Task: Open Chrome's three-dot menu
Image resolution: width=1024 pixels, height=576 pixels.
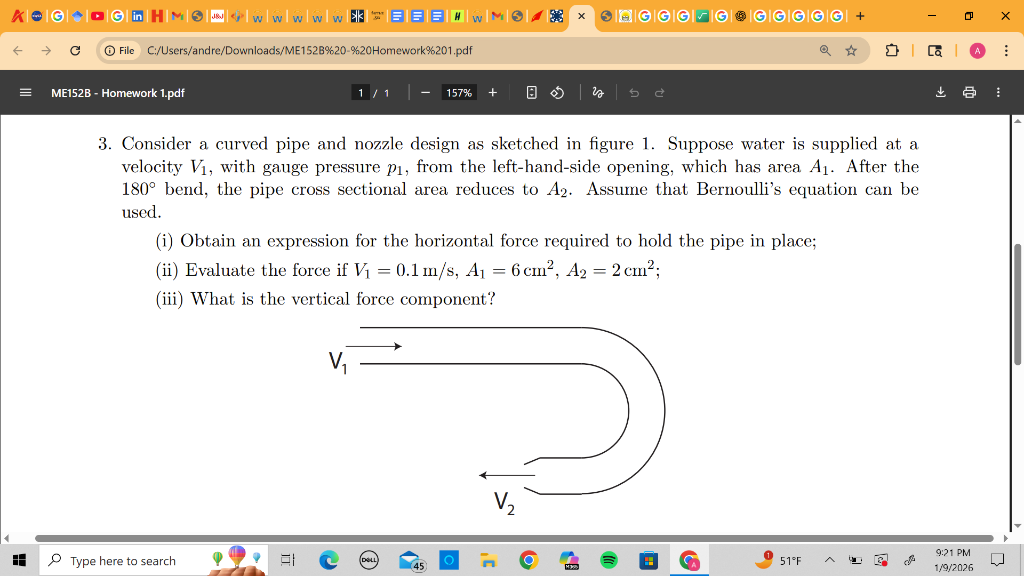Action: click(x=1006, y=50)
